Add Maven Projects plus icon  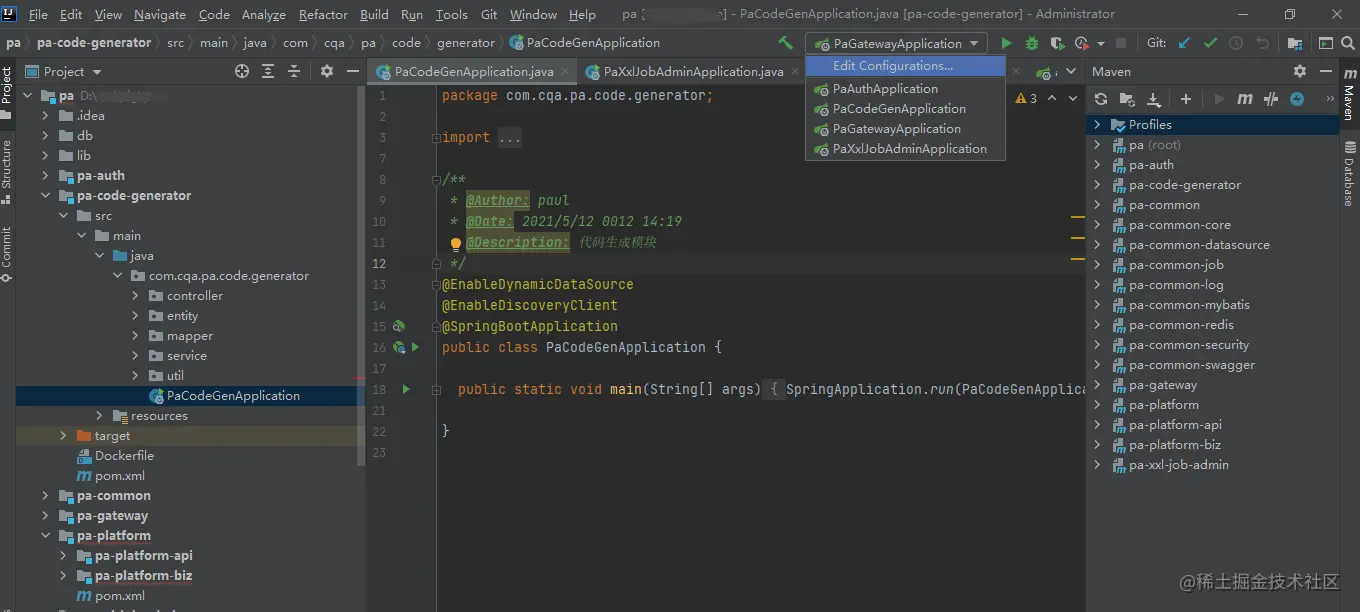coord(1186,99)
